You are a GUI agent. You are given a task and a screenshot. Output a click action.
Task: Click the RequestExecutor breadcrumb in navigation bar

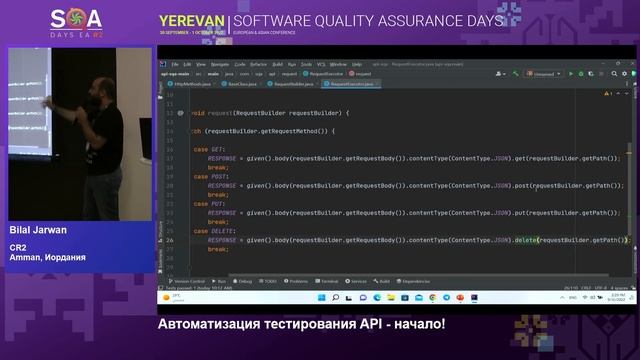pyautogui.click(x=323, y=74)
